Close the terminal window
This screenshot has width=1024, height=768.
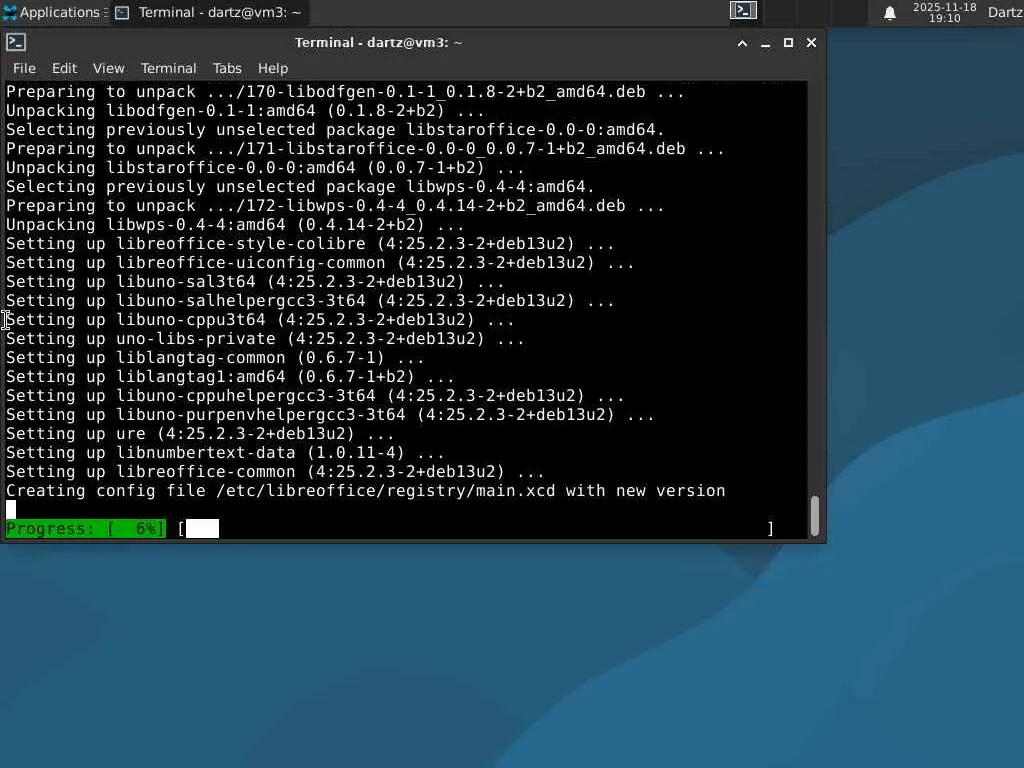tap(811, 43)
